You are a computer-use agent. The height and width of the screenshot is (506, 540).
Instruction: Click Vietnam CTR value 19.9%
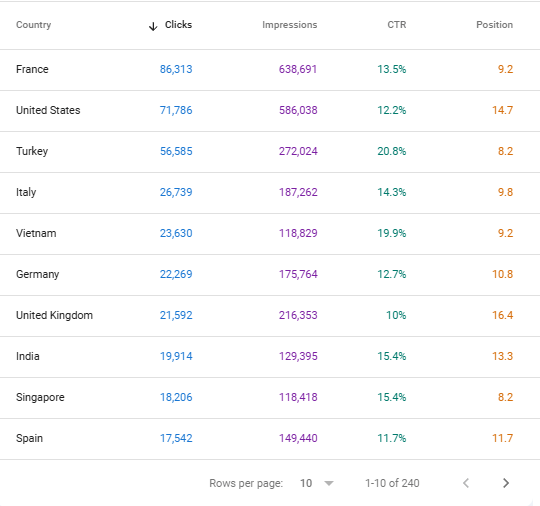tap(392, 233)
